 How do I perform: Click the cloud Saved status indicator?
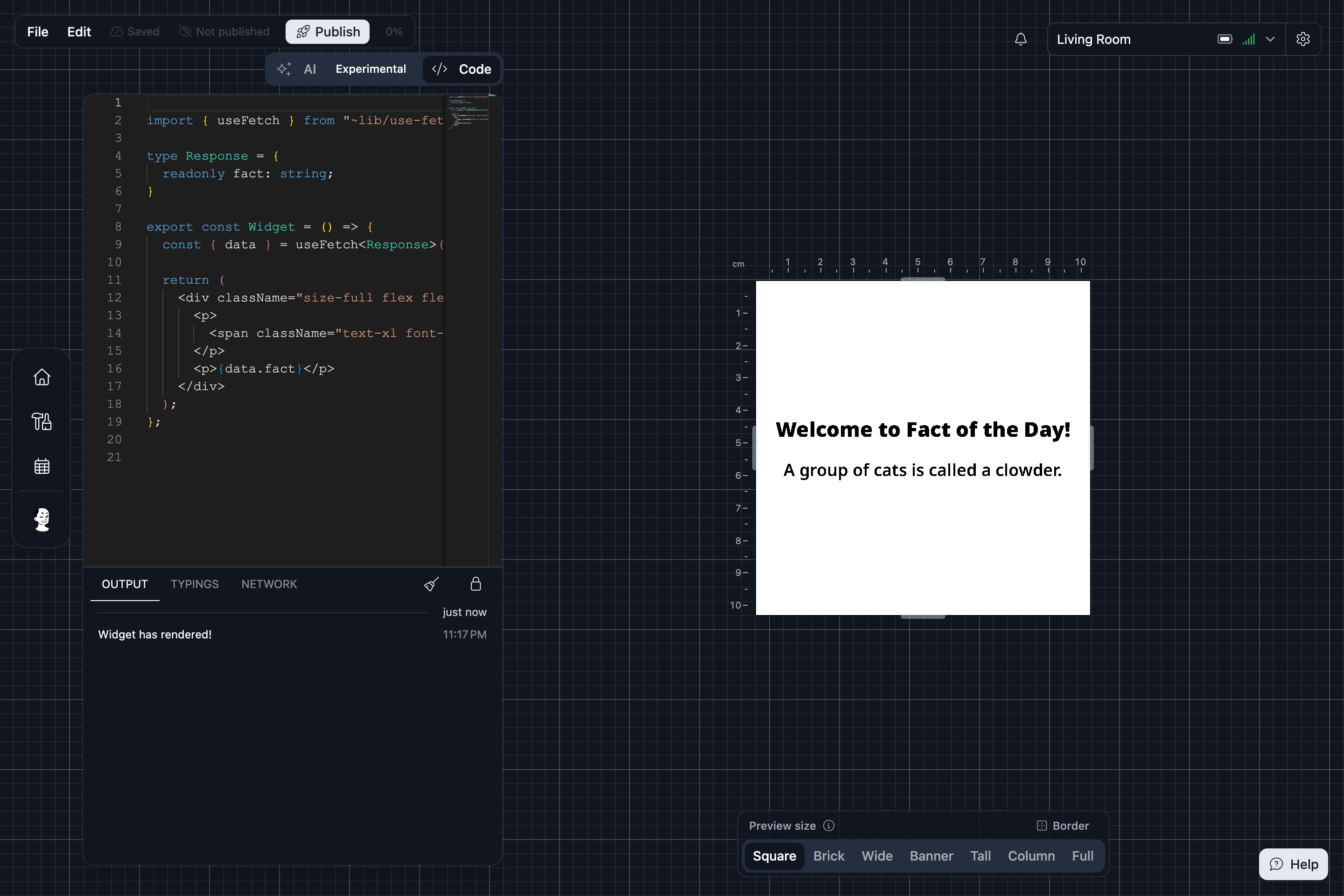pos(135,31)
